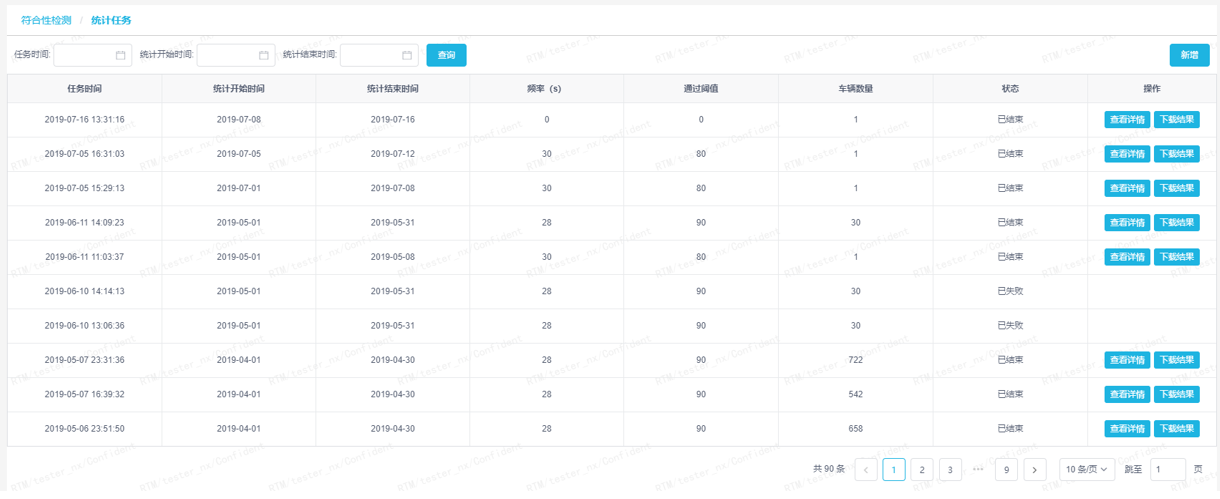Download results for 2019-07-05 16:31:03 task

(1177, 154)
